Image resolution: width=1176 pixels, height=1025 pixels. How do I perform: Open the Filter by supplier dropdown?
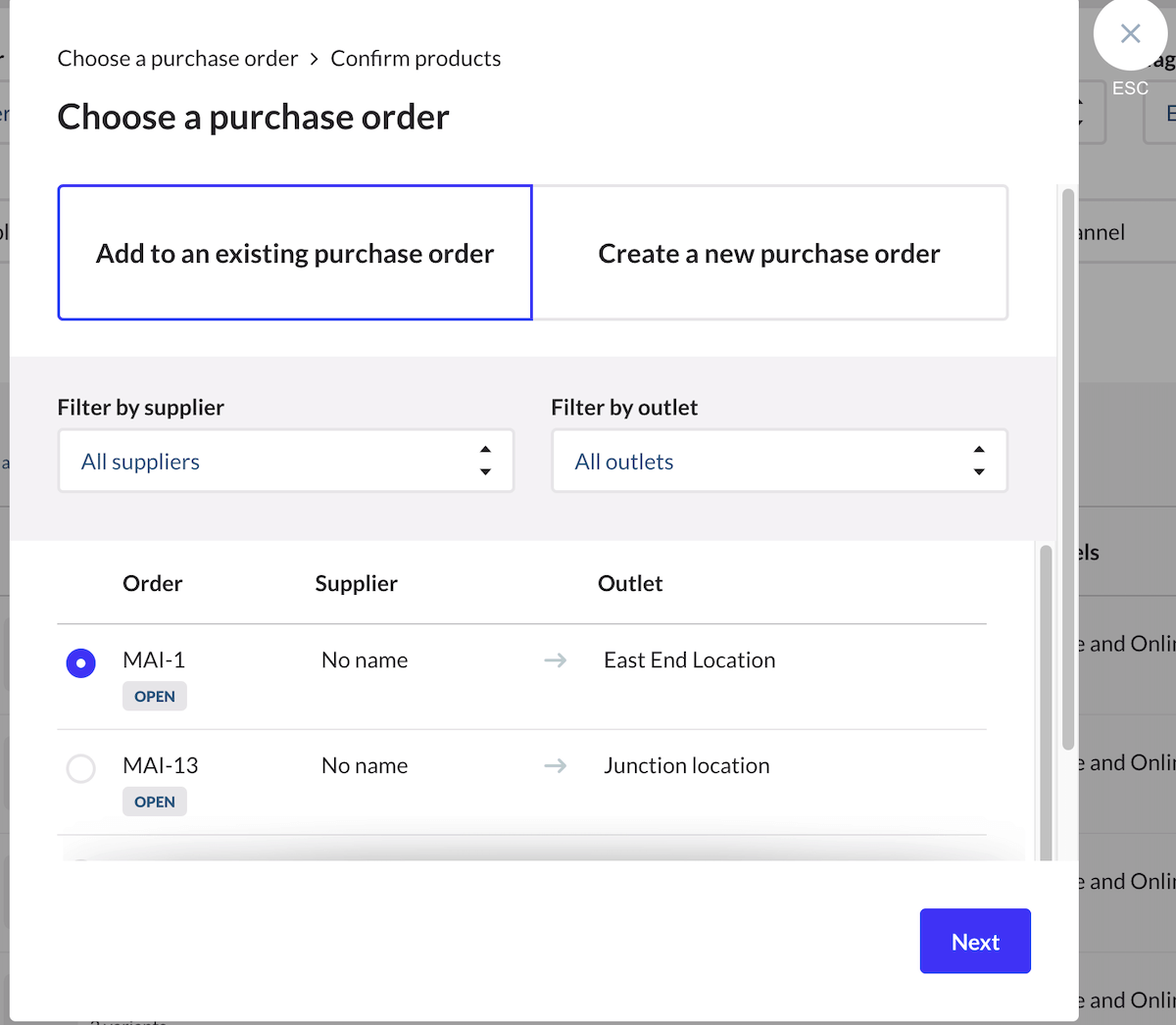[285, 461]
